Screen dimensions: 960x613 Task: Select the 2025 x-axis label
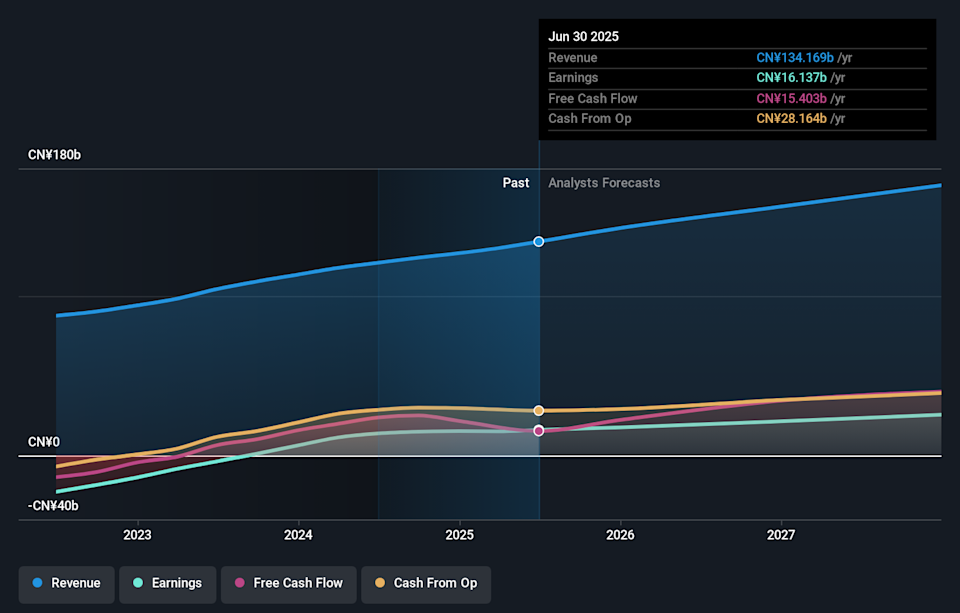[x=459, y=535]
